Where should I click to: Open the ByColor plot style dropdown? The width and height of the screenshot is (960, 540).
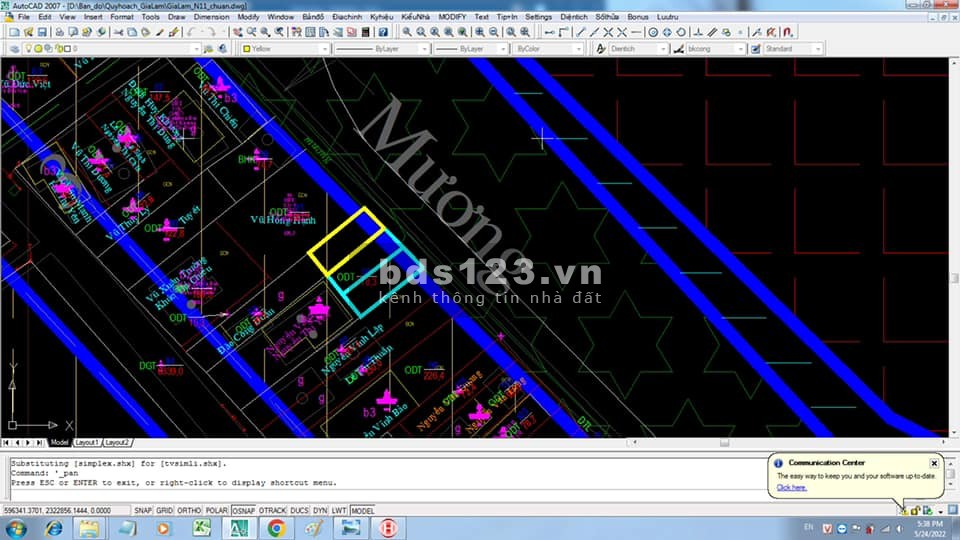578,48
